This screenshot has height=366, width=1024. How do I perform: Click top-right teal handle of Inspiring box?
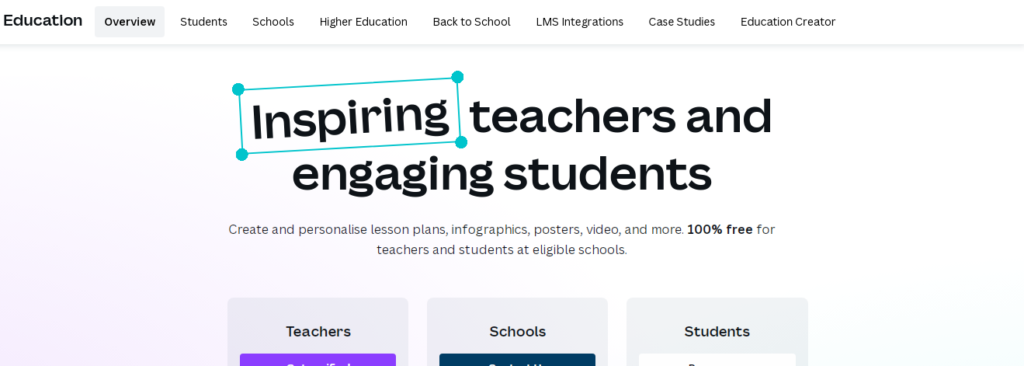[457, 77]
